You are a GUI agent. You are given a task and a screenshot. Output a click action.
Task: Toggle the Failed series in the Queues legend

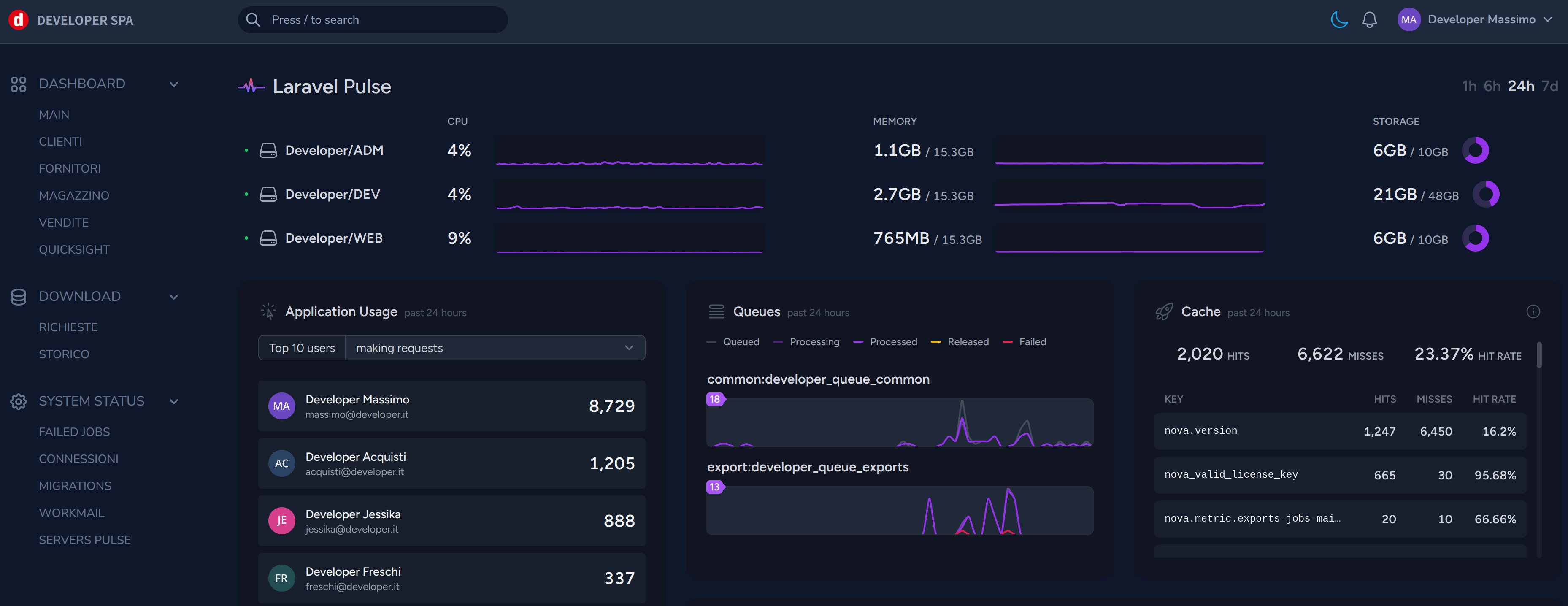[1031, 342]
